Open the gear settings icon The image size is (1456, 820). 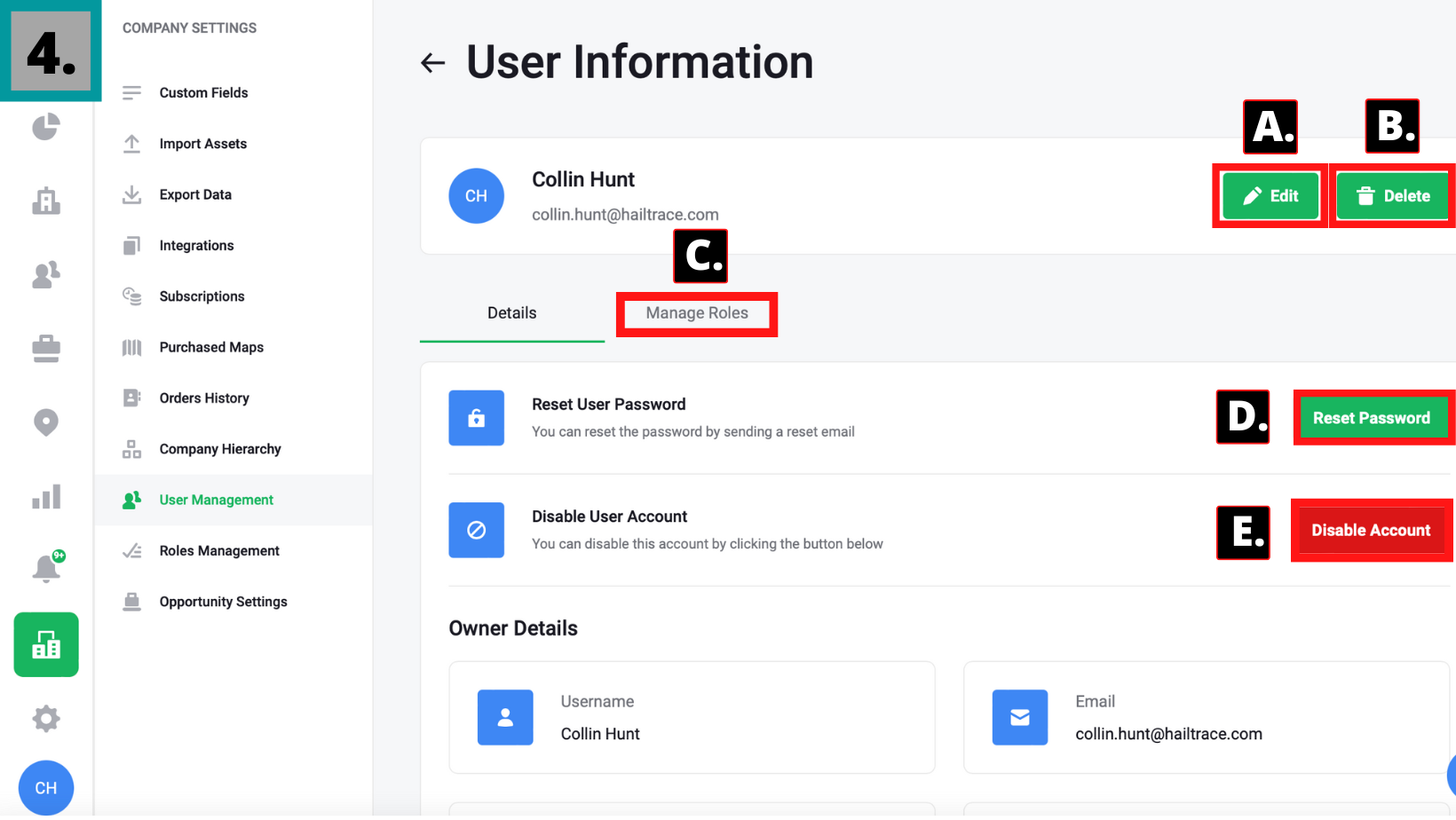point(46,719)
